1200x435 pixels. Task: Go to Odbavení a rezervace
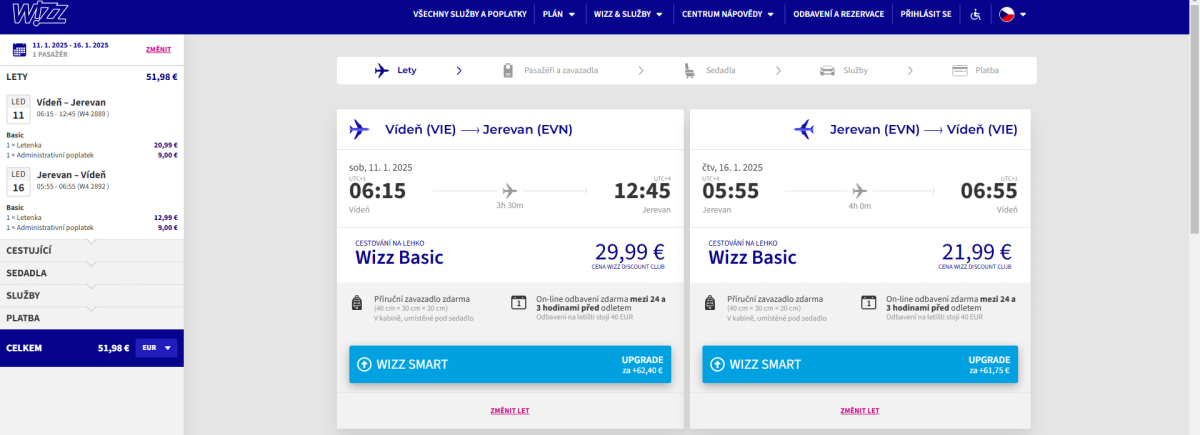[x=838, y=14]
